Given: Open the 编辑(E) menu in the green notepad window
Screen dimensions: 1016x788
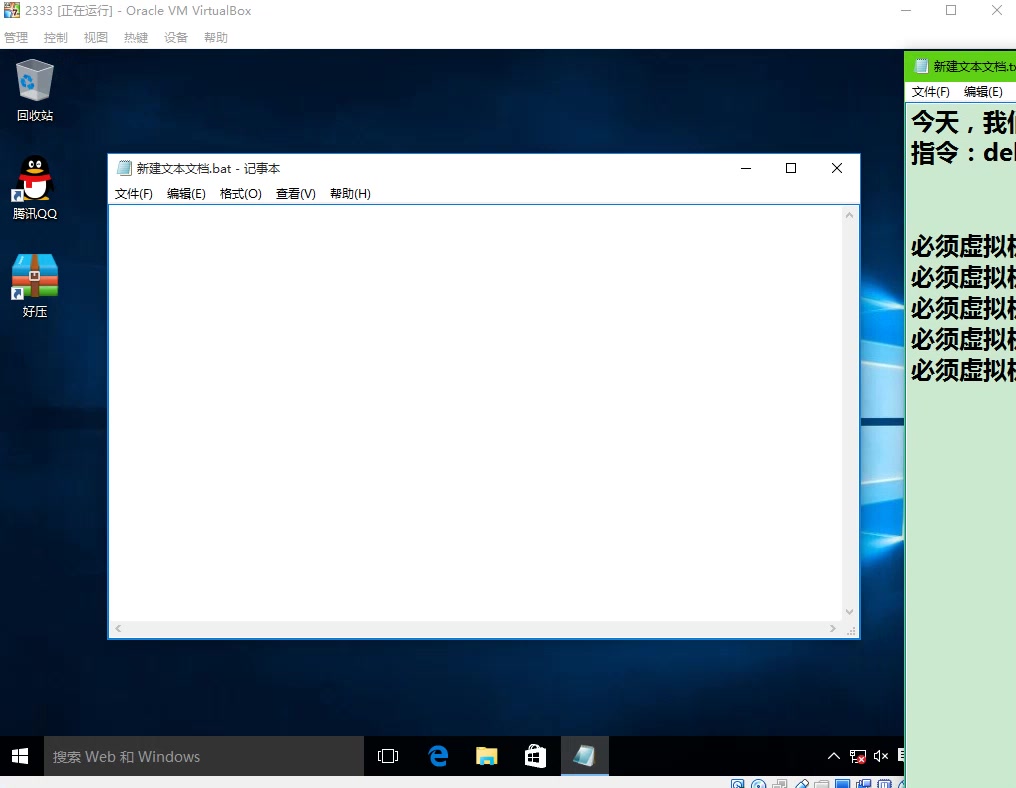Looking at the screenshot, I should click(x=984, y=91).
